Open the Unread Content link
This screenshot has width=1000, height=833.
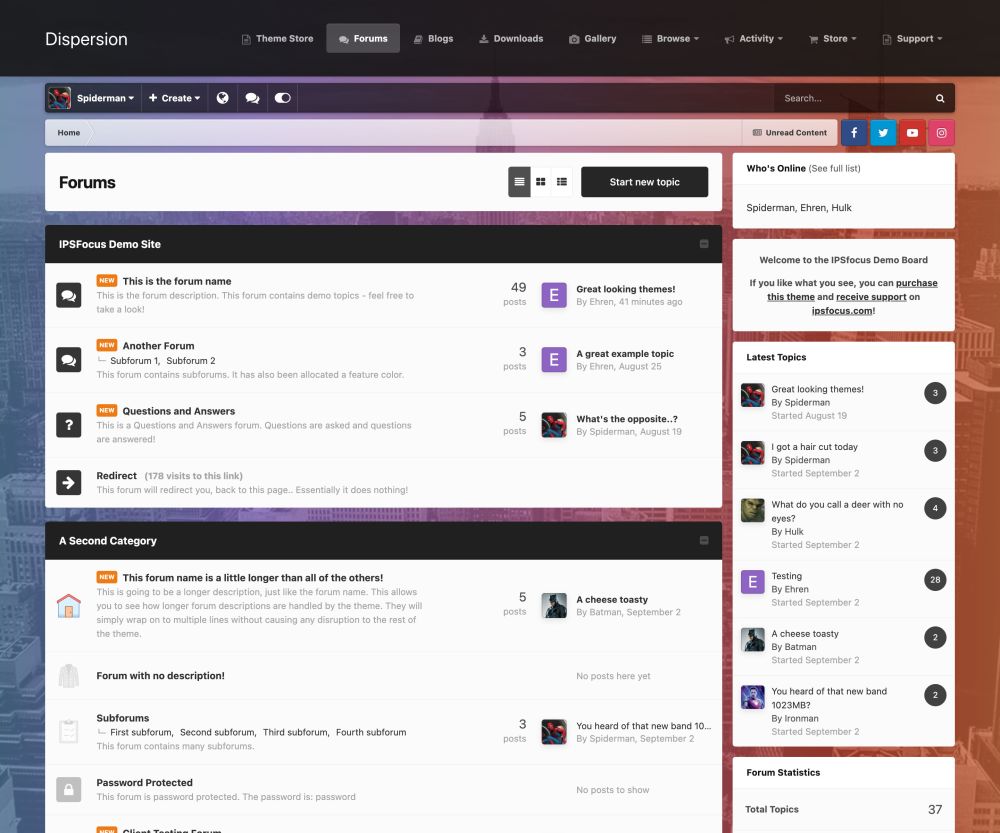pyautogui.click(x=790, y=133)
